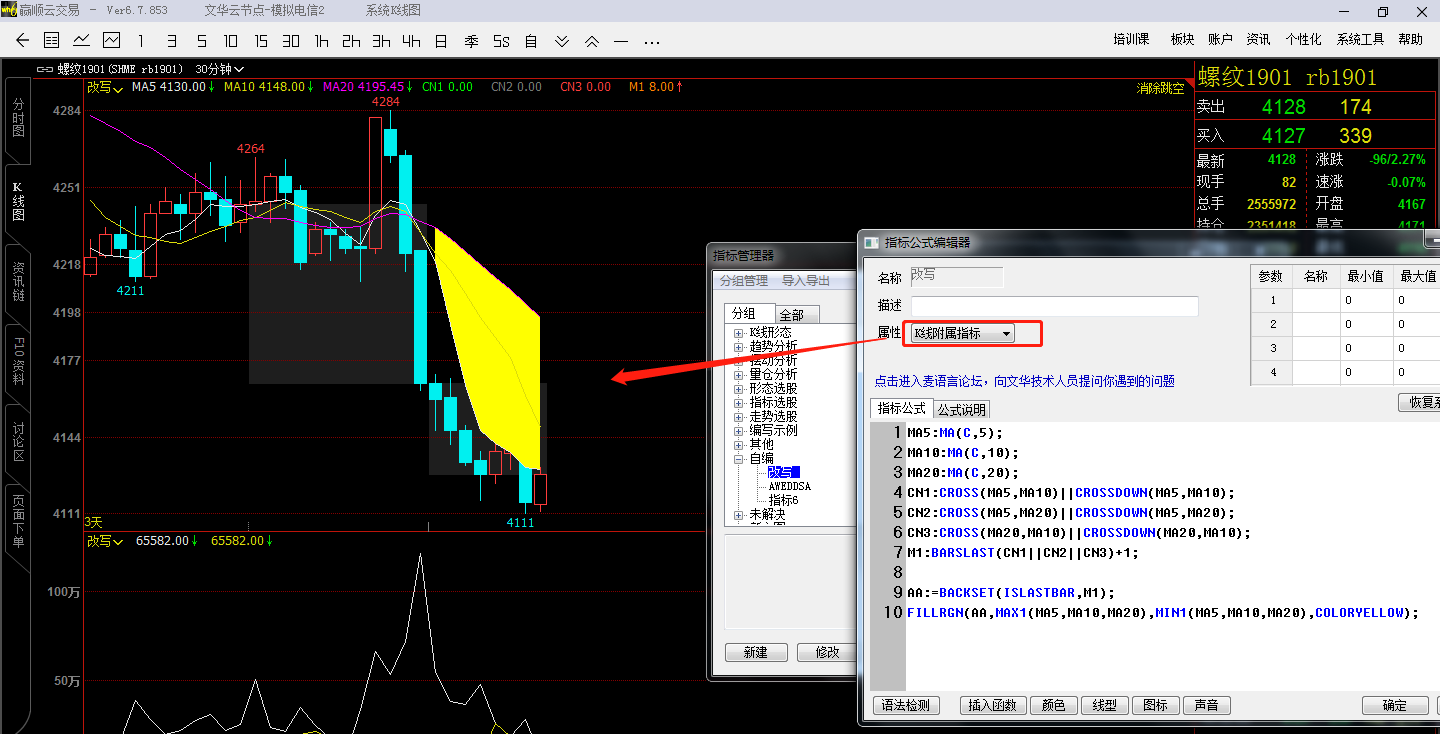Click the boxed trend chart icon
This screenshot has height=734, width=1440.
tap(111, 41)
